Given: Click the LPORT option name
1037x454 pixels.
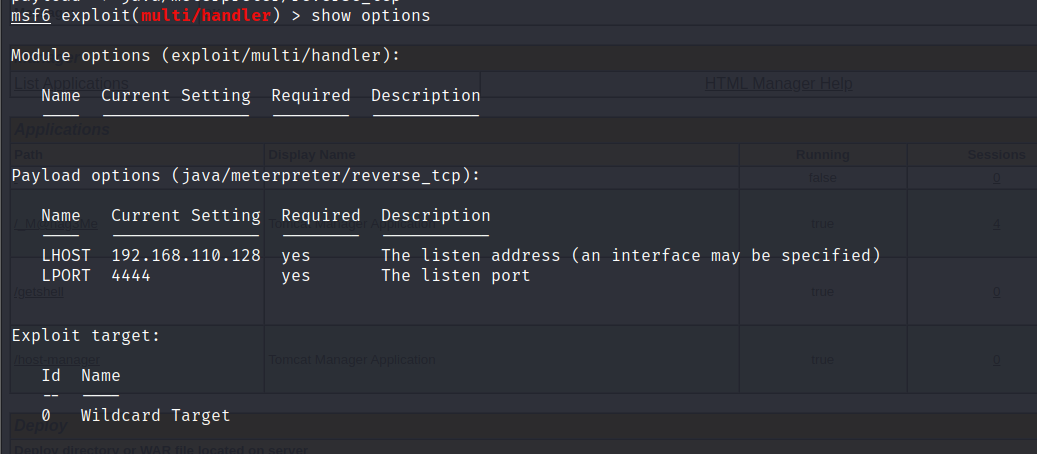Looking at the screenshot, I should click(66, 275).
